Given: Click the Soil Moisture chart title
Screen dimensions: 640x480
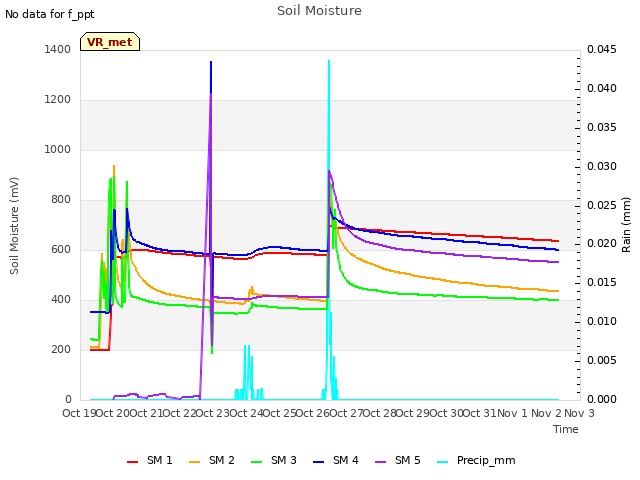Looking at the screenshot, I should (x=319, y=11).
